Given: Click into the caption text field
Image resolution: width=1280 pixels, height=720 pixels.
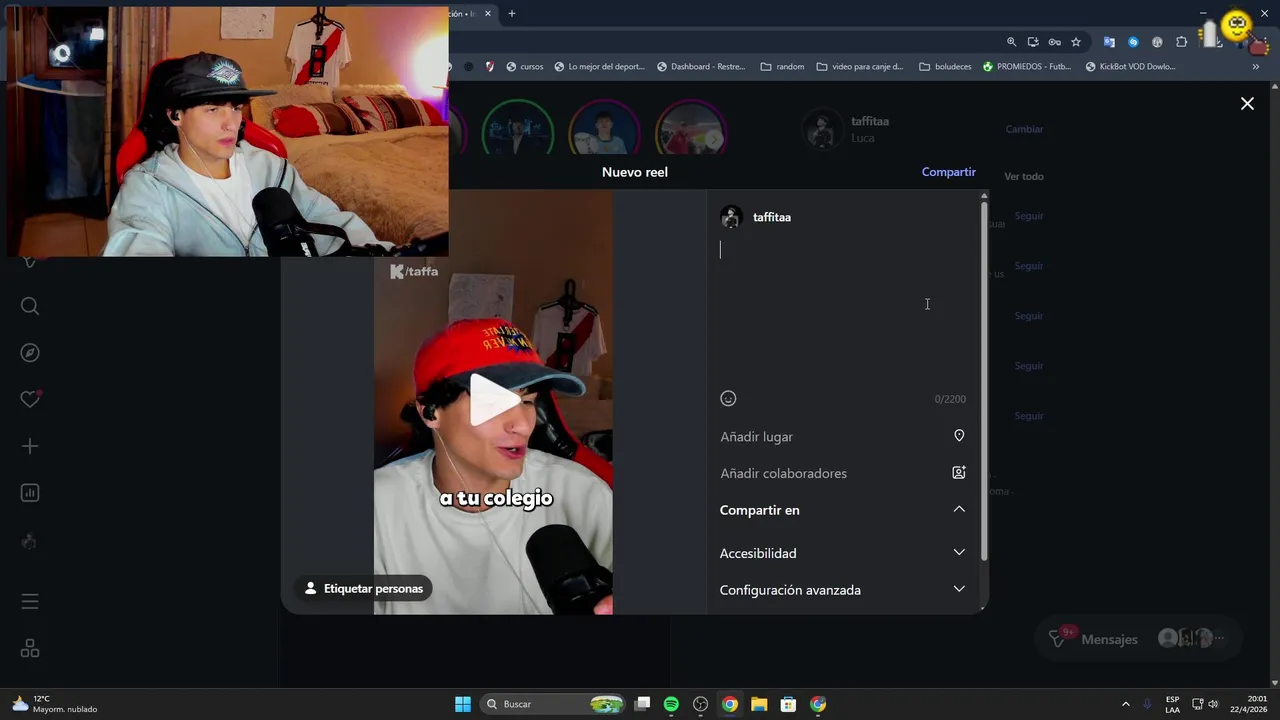Looking at the screenshot, I should (x=843, y=310).
